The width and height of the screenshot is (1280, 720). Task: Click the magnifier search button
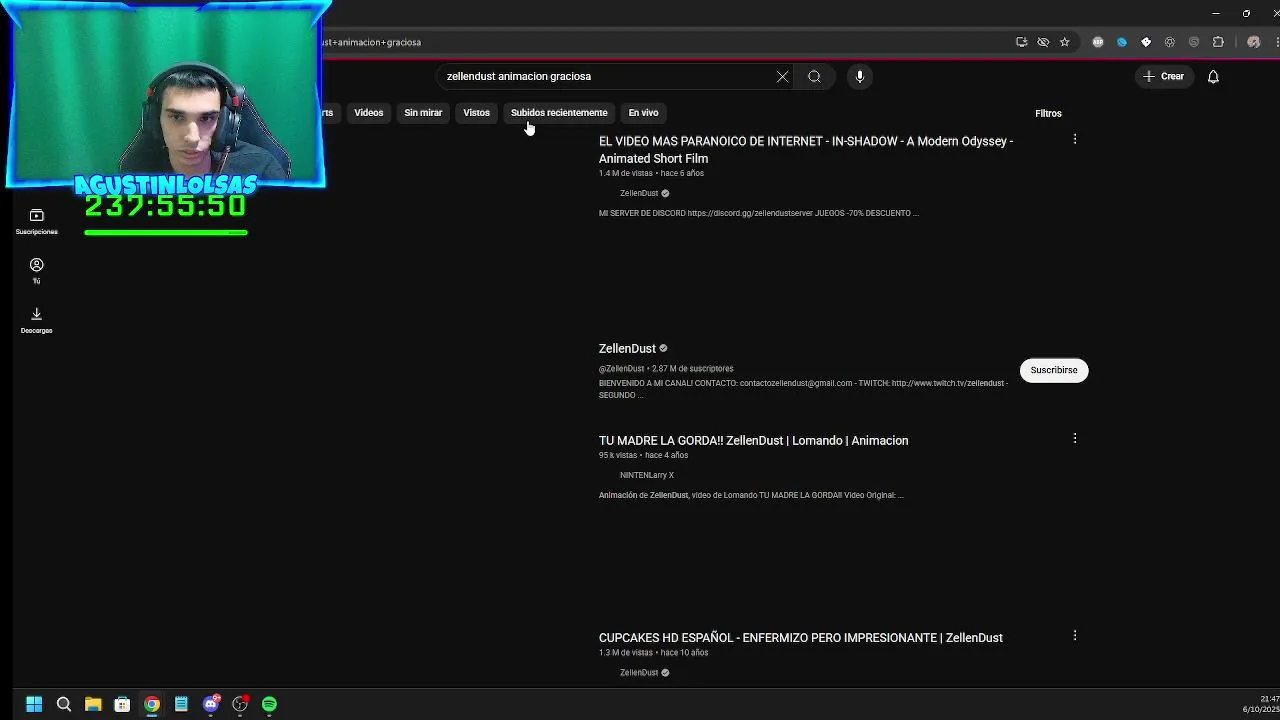click(814, 76)
